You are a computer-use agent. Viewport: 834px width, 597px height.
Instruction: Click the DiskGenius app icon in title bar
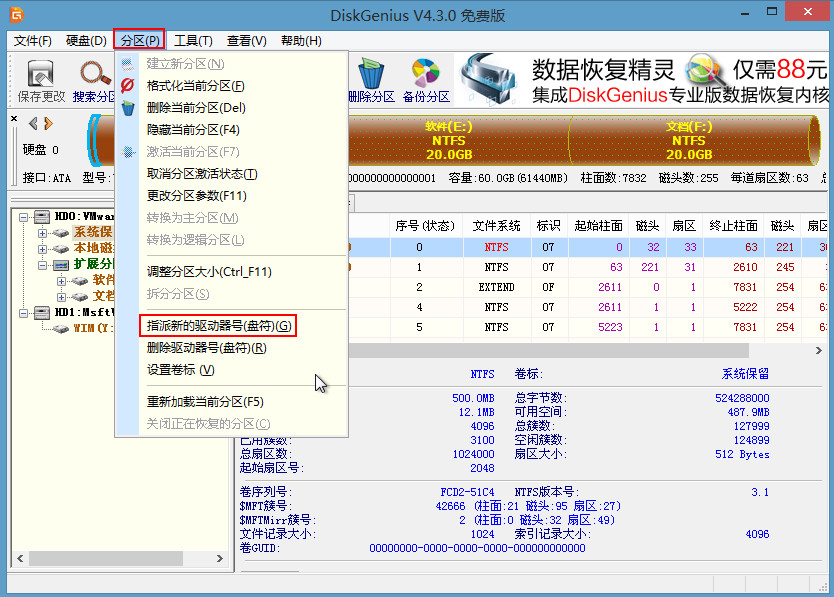16,14
